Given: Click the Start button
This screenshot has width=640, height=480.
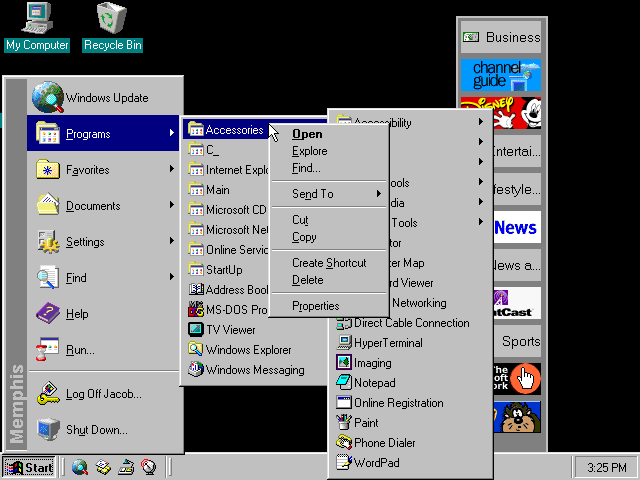Looking at the screenshot, I should coord(29,467).
